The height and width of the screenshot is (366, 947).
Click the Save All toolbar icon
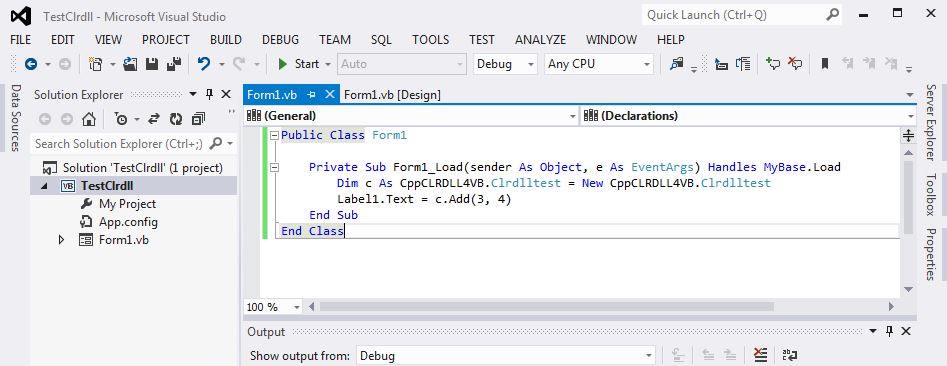pyautogui.click(x=175, y=64)
